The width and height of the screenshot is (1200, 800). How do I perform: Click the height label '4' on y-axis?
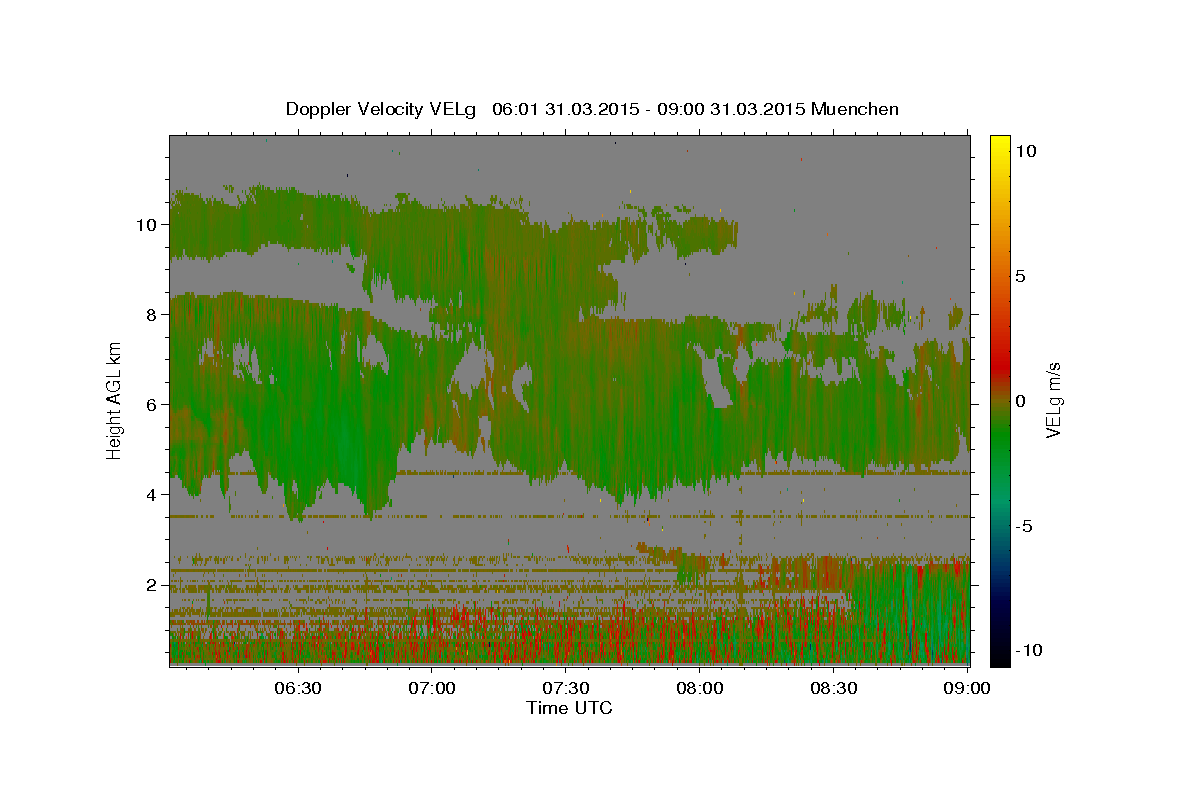coord(151,494)
